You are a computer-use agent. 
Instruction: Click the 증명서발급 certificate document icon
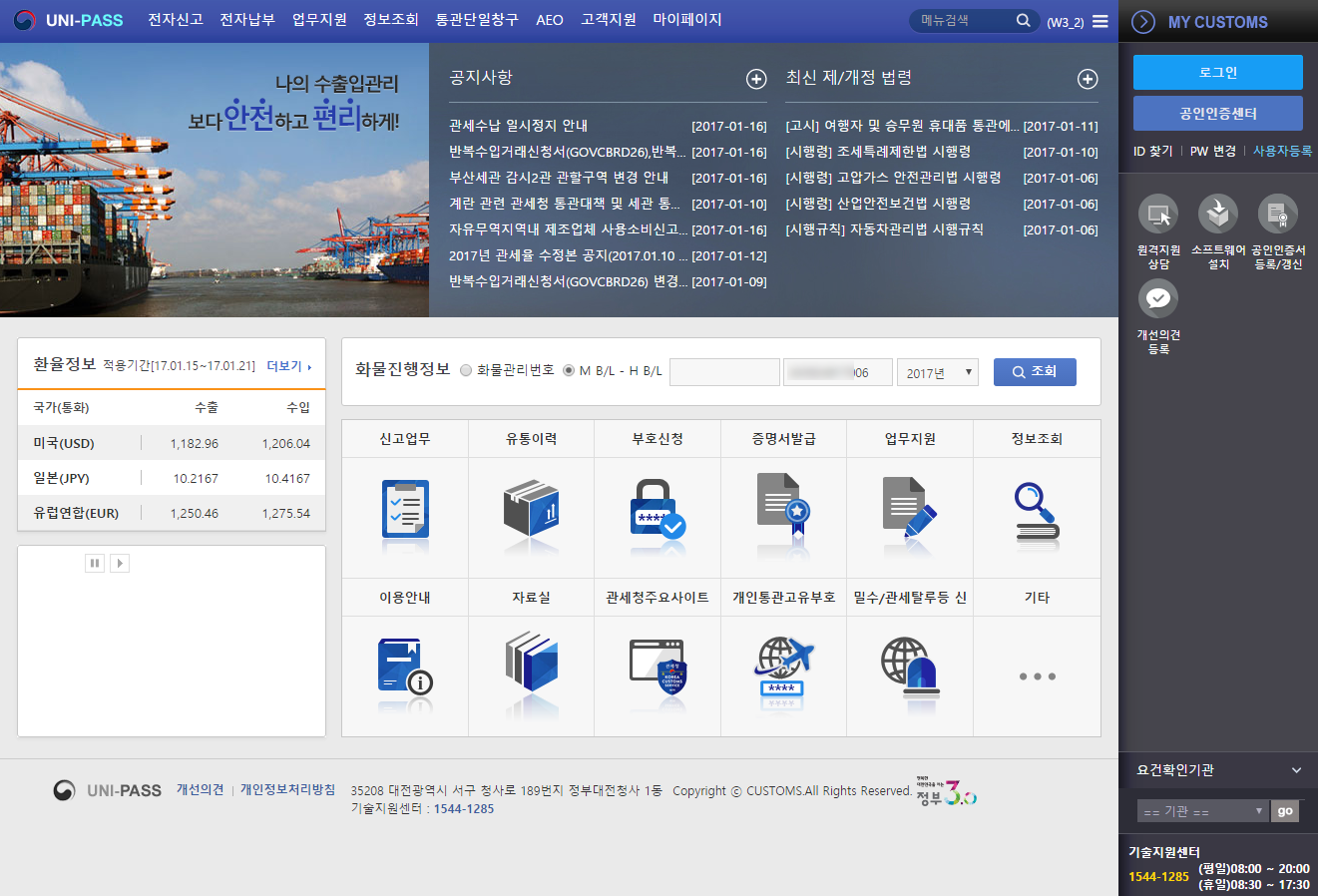783,510
